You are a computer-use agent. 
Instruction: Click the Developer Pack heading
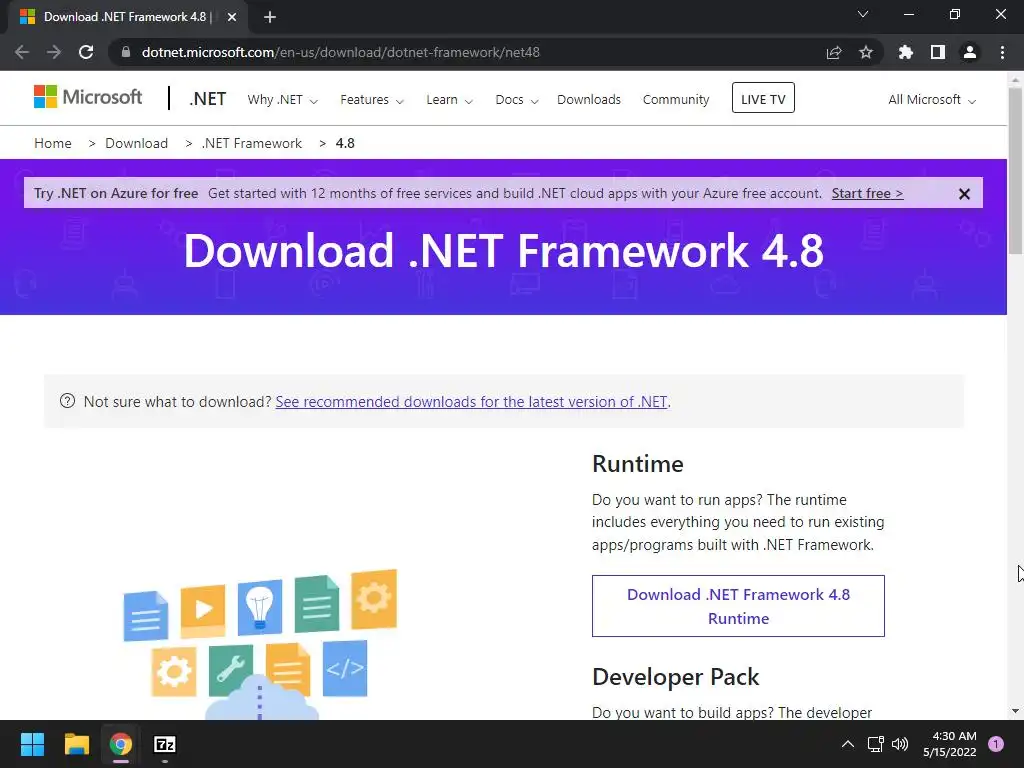coord(675,677)
